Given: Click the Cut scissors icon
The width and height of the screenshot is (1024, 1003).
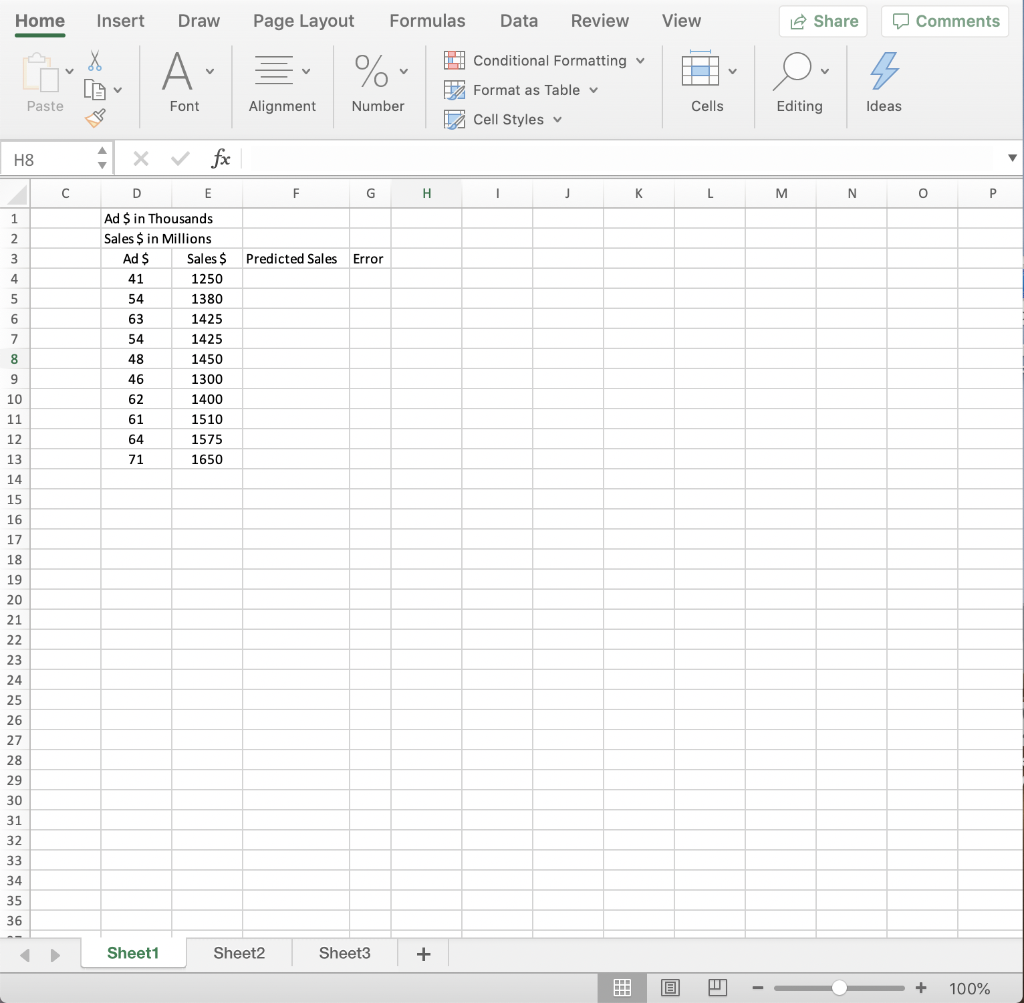Looking at the screenshot, I should tap(97, 60).
